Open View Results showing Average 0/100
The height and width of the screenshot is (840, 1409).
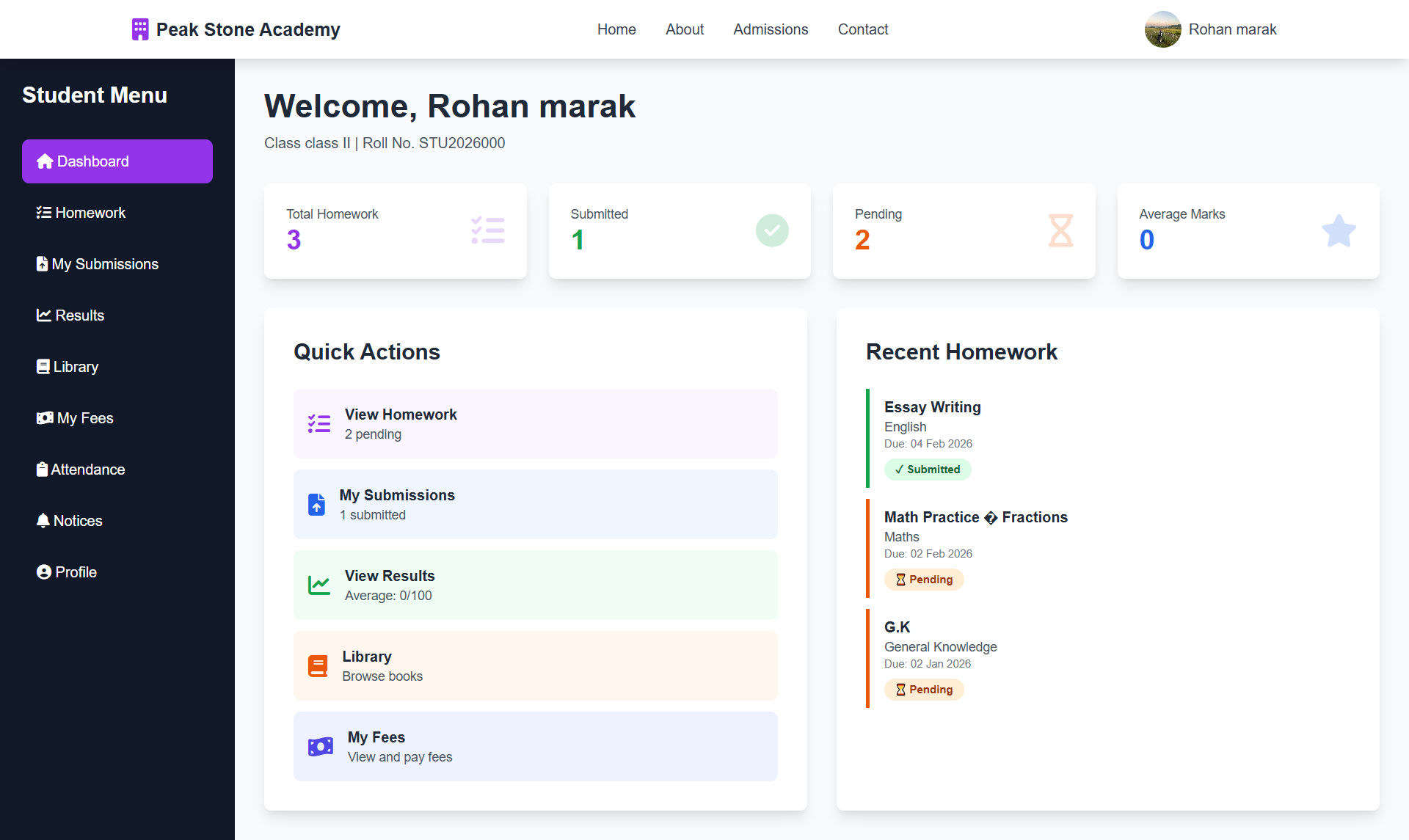tap(535, 585)
